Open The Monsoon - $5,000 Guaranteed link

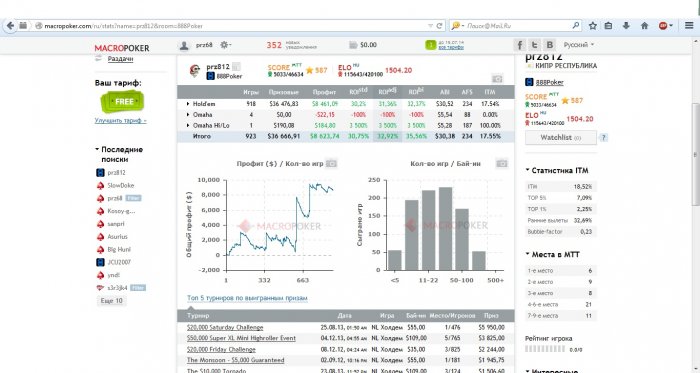coord(235,360)
